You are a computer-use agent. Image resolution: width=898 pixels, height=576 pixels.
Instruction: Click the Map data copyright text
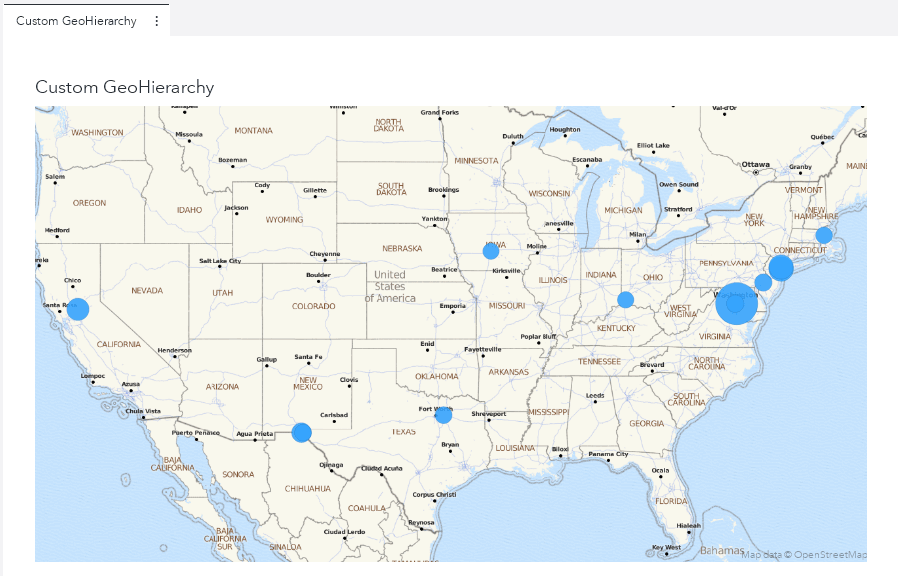point(766,553)
